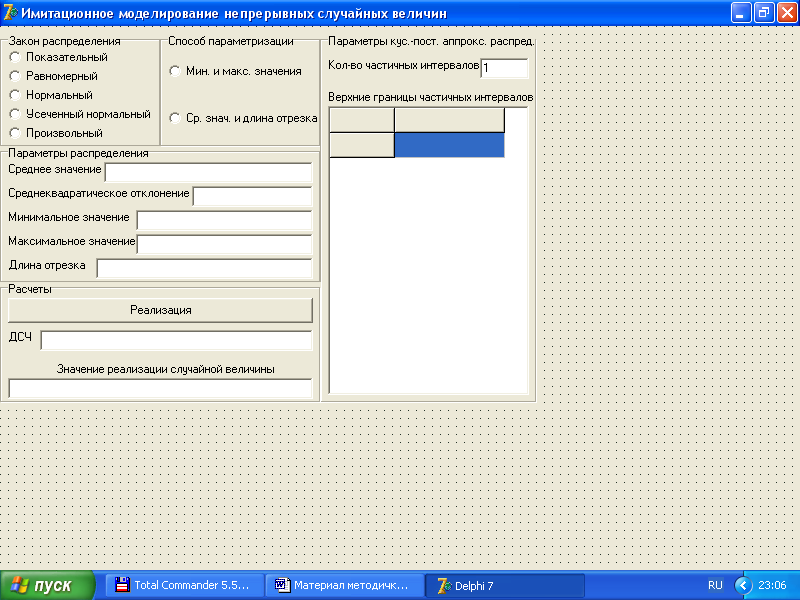Click the Длина отрезка input field
The image size is (800, 600).
point(204,268)
